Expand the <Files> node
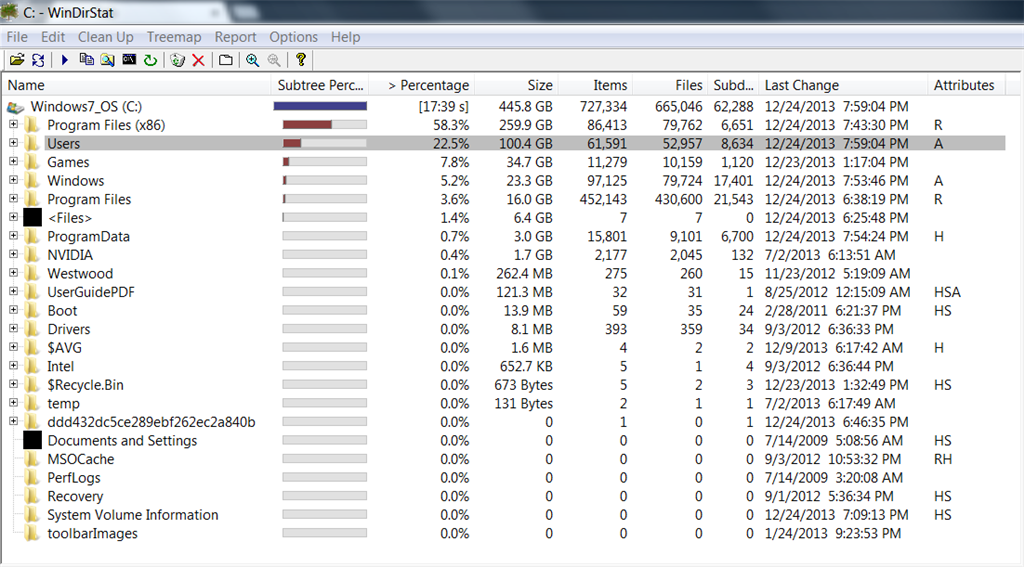Screen dimensions: 1024x567 (14, 217)
